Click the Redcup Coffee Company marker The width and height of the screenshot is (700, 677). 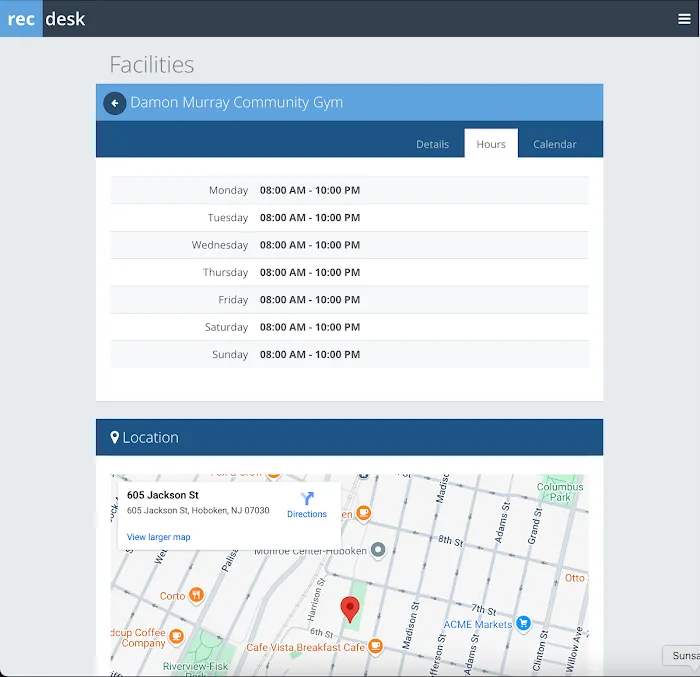177,636
